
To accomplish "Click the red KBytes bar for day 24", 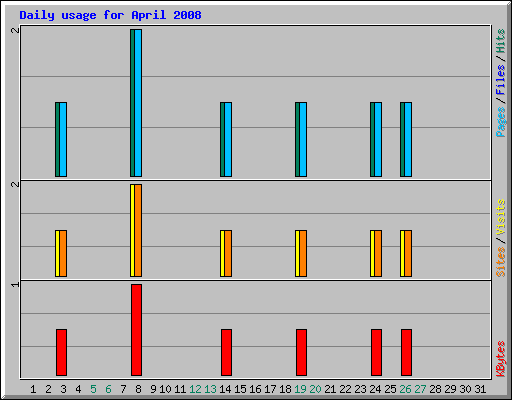I will (377, 352).
